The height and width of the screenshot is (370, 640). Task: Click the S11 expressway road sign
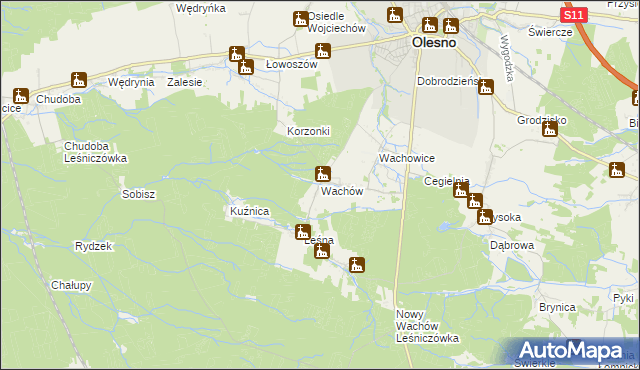click(573, 16)
